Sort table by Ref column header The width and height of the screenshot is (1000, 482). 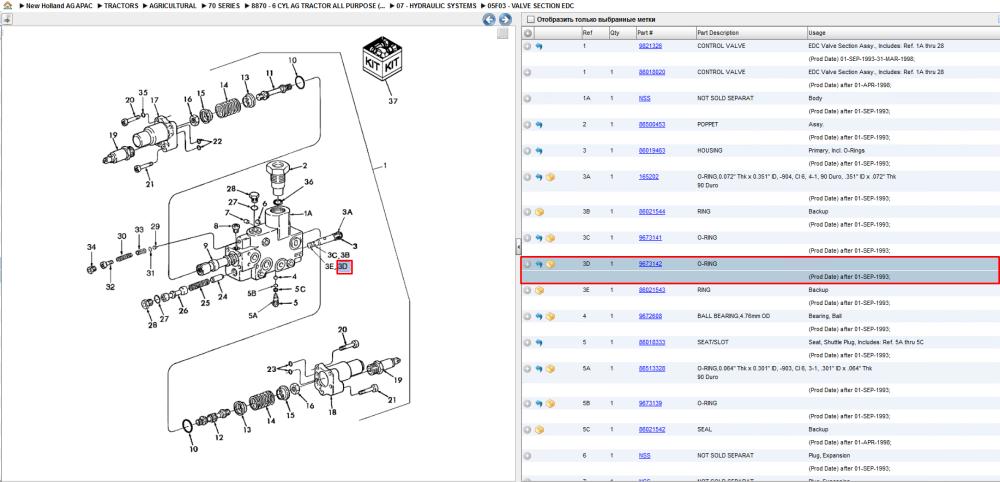(x=594, y=33)
